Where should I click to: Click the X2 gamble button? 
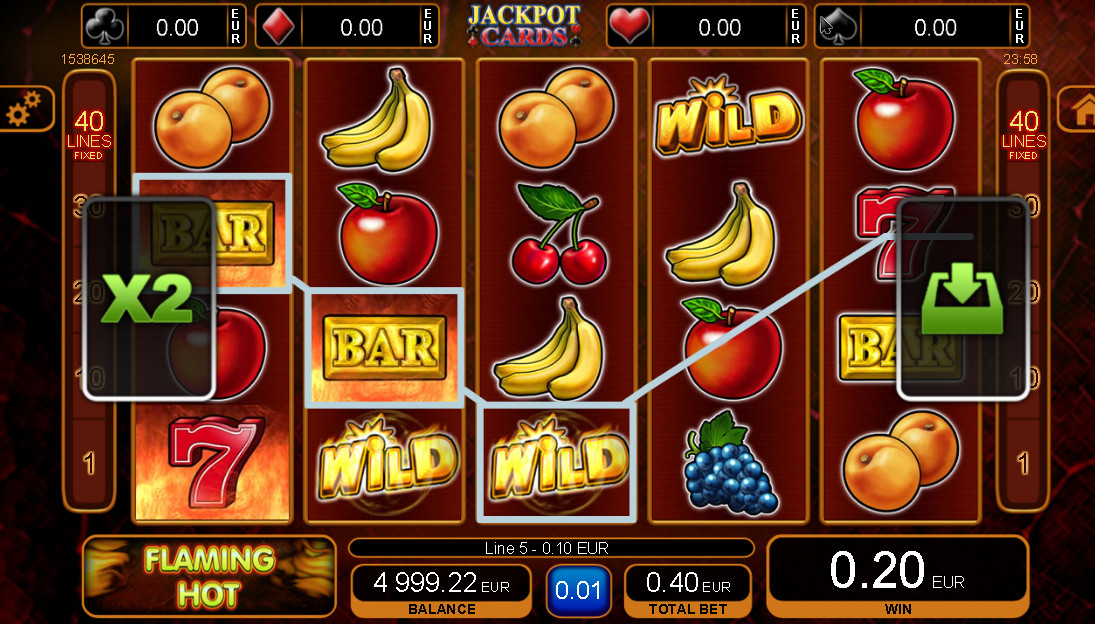[149, 299]
